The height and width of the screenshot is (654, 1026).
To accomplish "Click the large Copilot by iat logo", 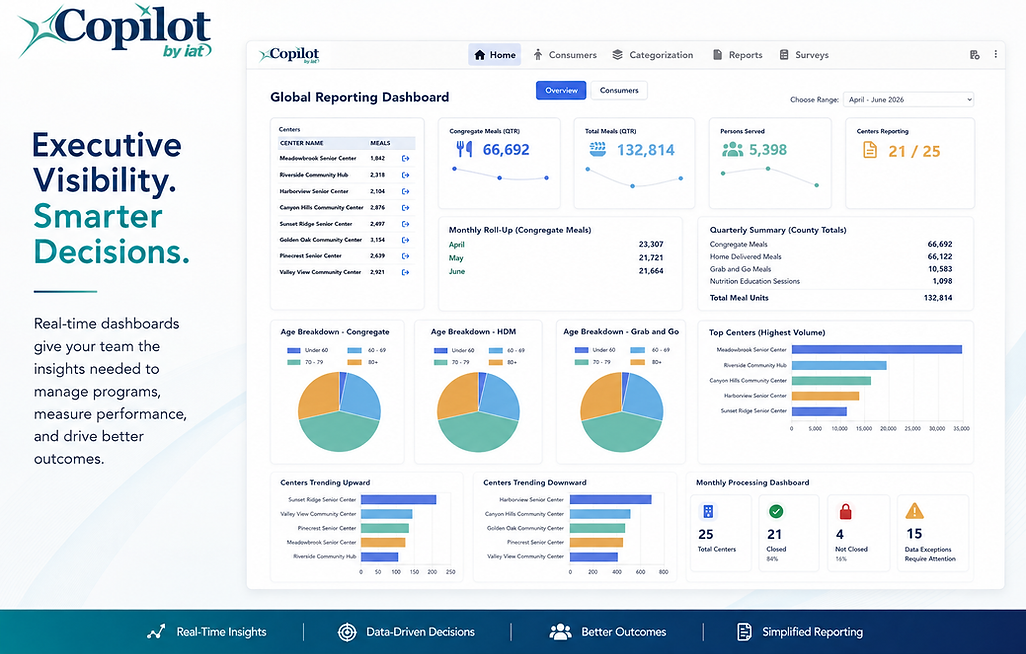I will tap(115, 31).
